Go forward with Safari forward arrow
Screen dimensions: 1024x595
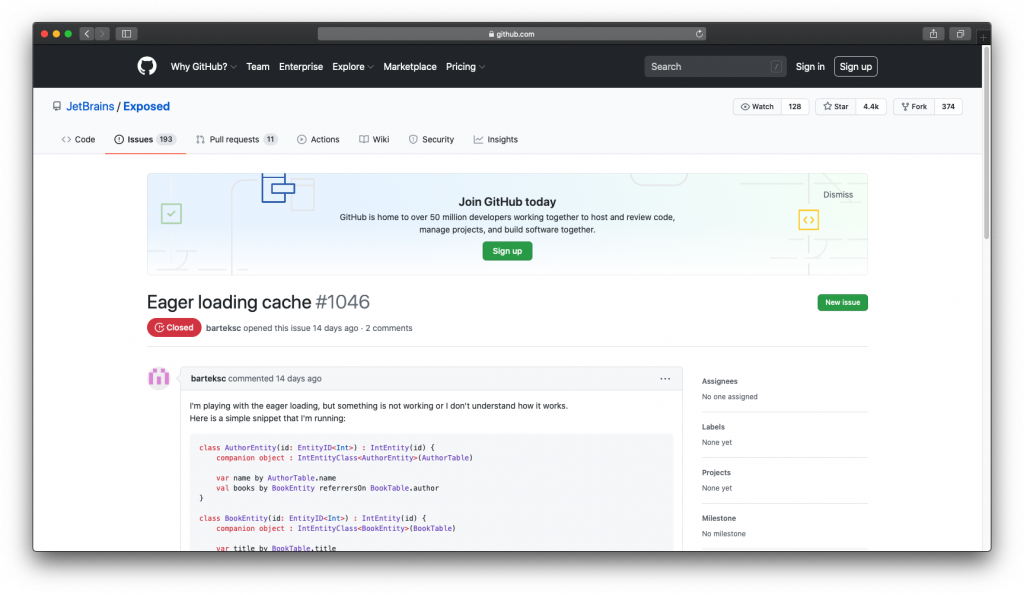pyautogui.click(x=103, y=34)
